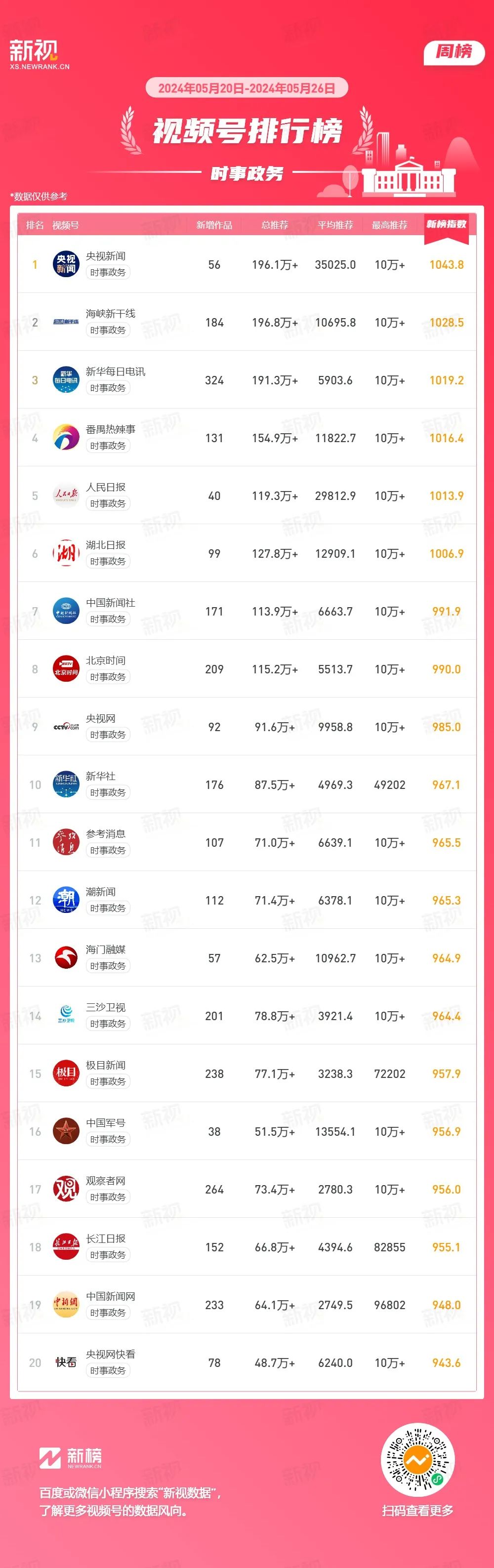
Task: Click the 潮新闻 blue avatar icon
Action: (66, 900)
